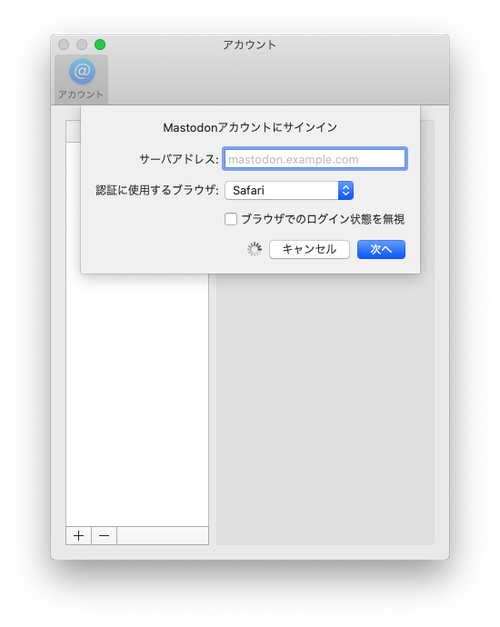Click the キャンセル button
The width and height of the screenshot is (500, 627).
pos(309,250)
